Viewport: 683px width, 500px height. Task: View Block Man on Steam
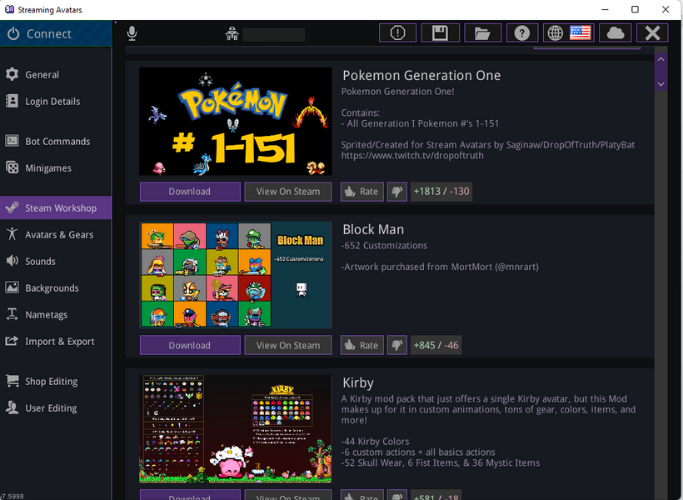(x=288, y=345)
